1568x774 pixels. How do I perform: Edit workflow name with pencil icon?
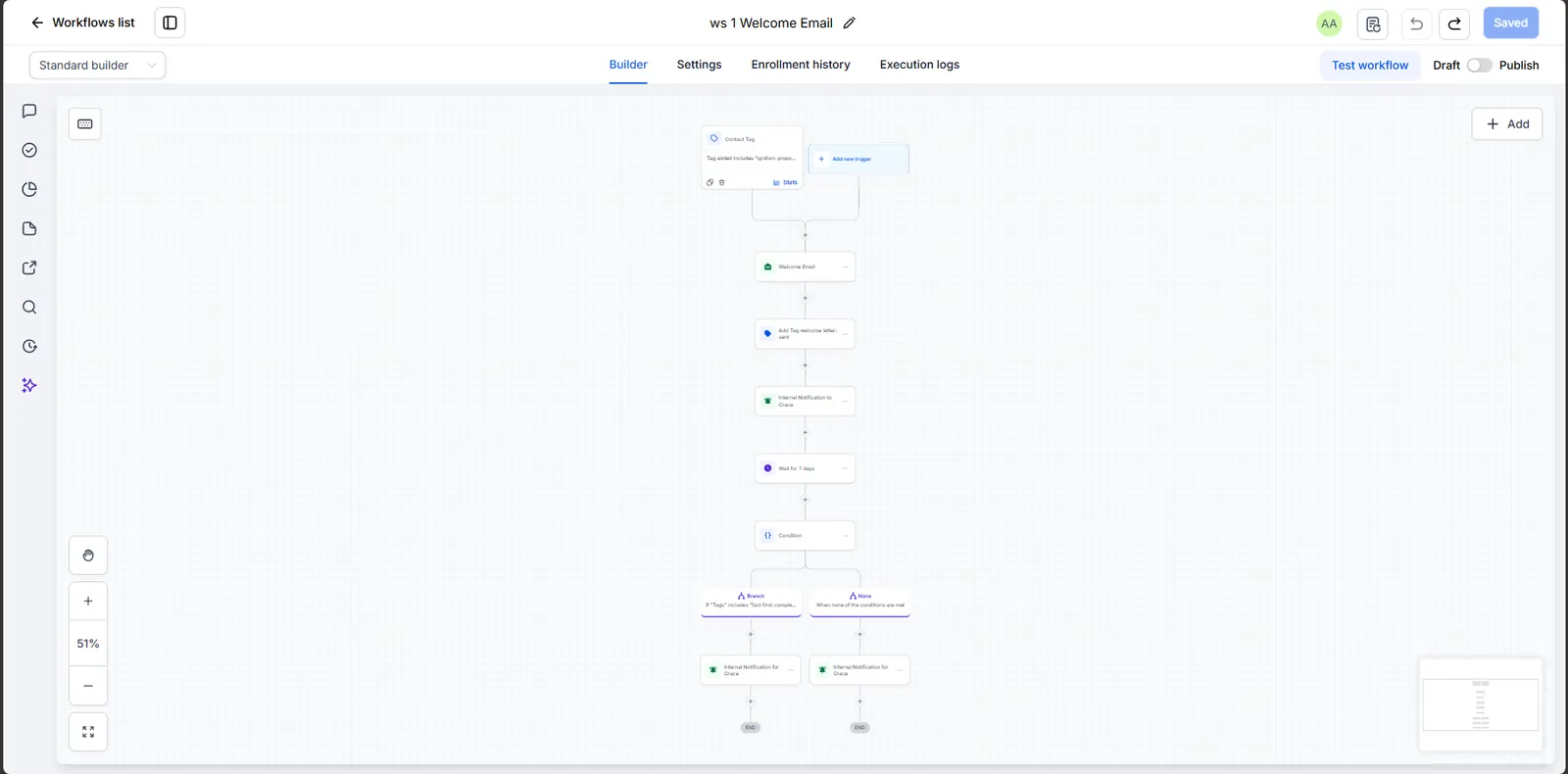click(x=850, y=23)
